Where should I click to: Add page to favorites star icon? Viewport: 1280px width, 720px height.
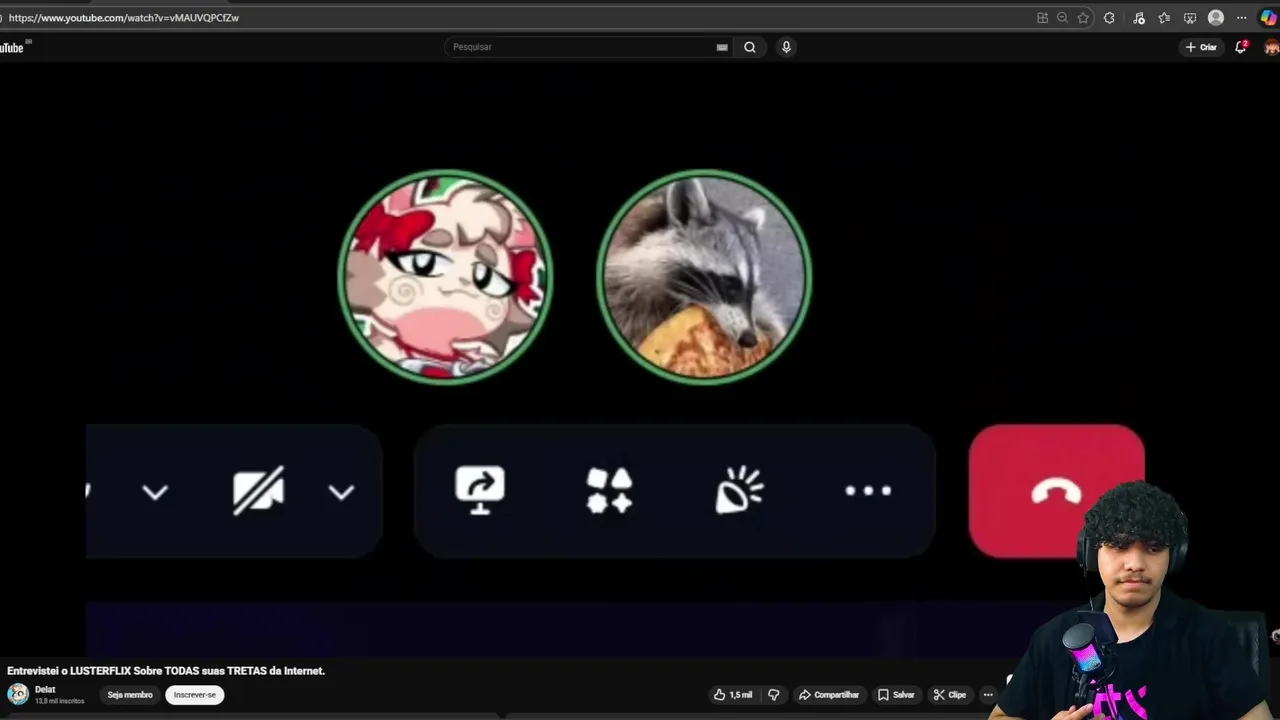(x=1083, y=18)
